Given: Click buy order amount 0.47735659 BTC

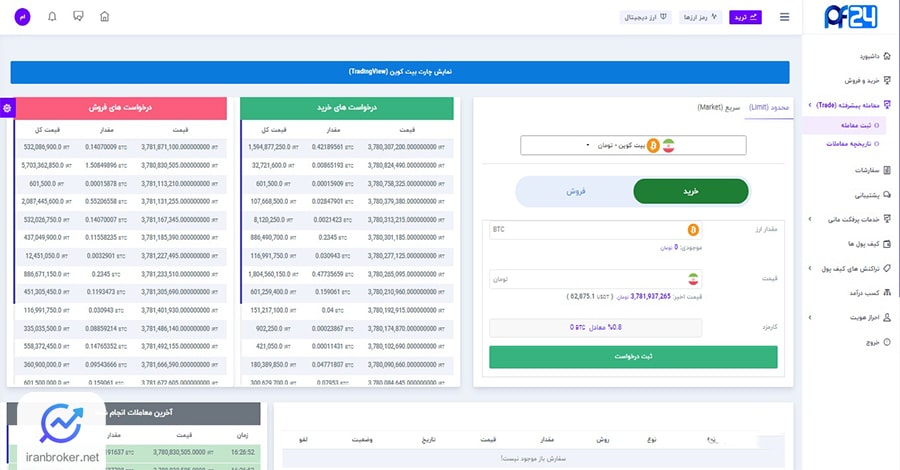Looking at the screenshot, I should 332,274.
